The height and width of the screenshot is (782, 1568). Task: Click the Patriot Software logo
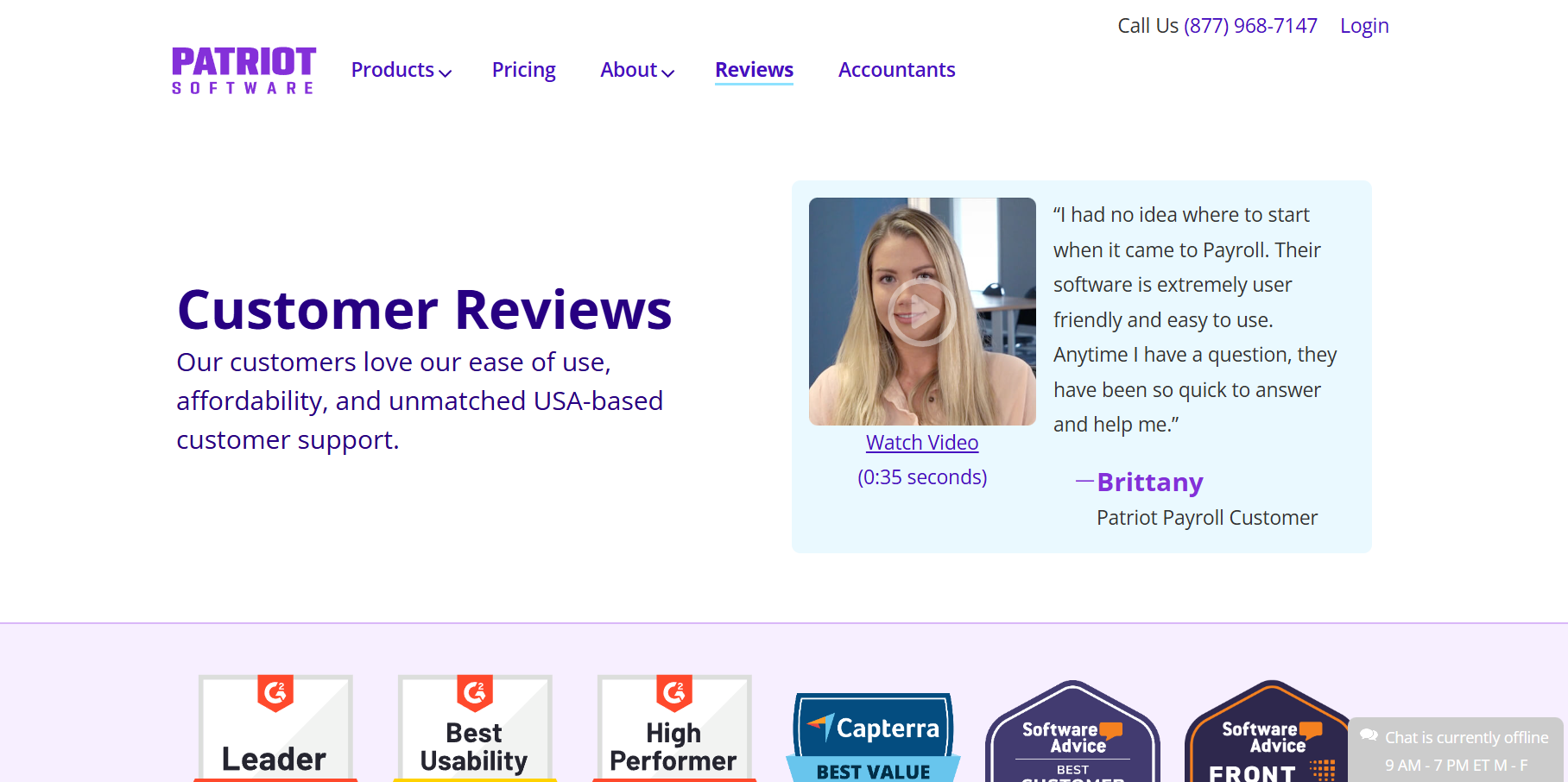point(244,70)
